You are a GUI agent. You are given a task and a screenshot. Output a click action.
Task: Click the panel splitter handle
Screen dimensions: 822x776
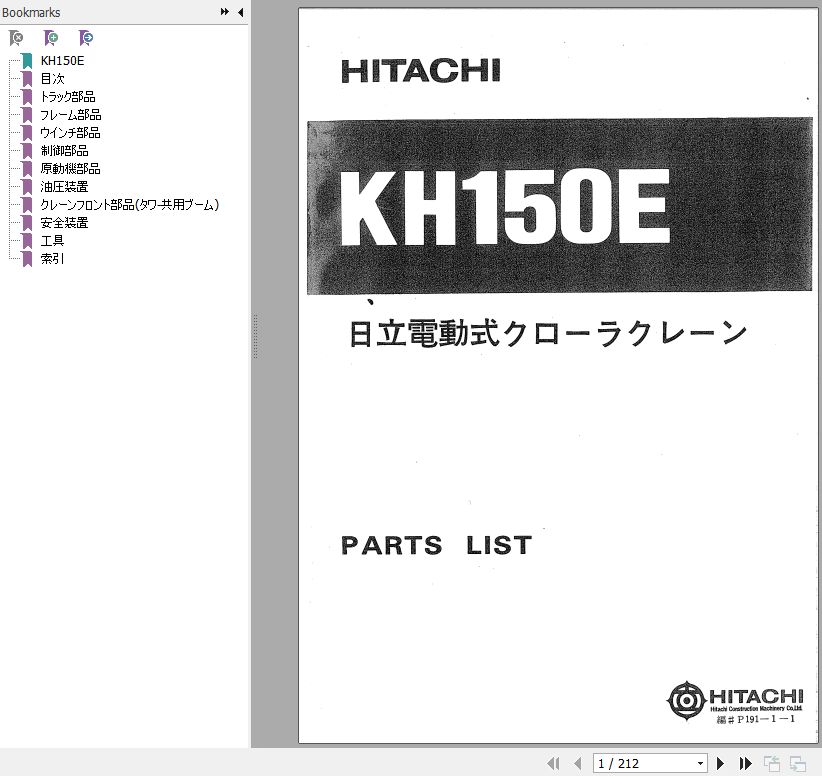click(255, 336)
